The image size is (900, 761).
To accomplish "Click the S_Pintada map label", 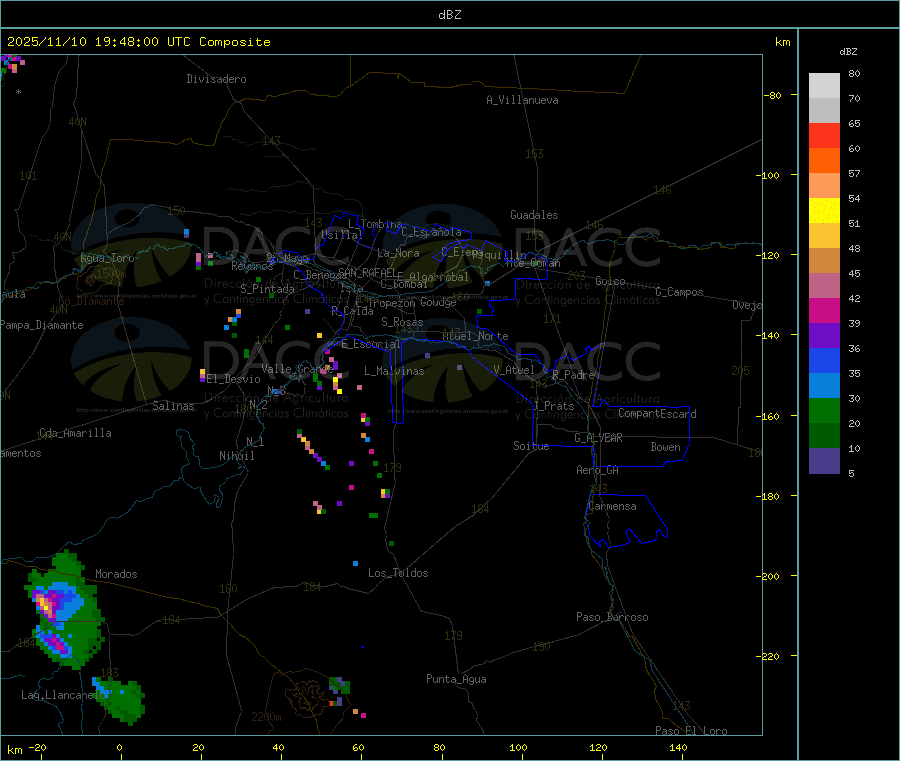I will coord(267,289).
